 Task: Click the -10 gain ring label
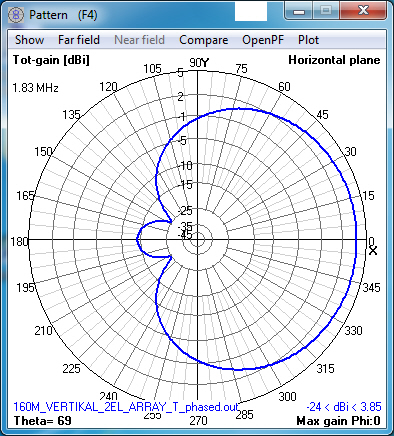(185, 165)
